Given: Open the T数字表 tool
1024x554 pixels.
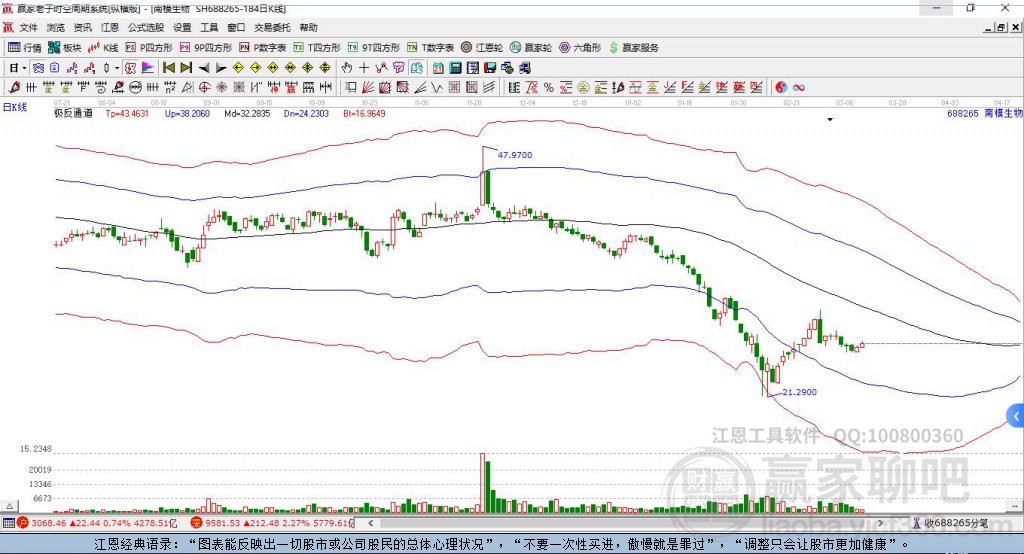Looking at the screenshot, I should (x=430, y=48).
